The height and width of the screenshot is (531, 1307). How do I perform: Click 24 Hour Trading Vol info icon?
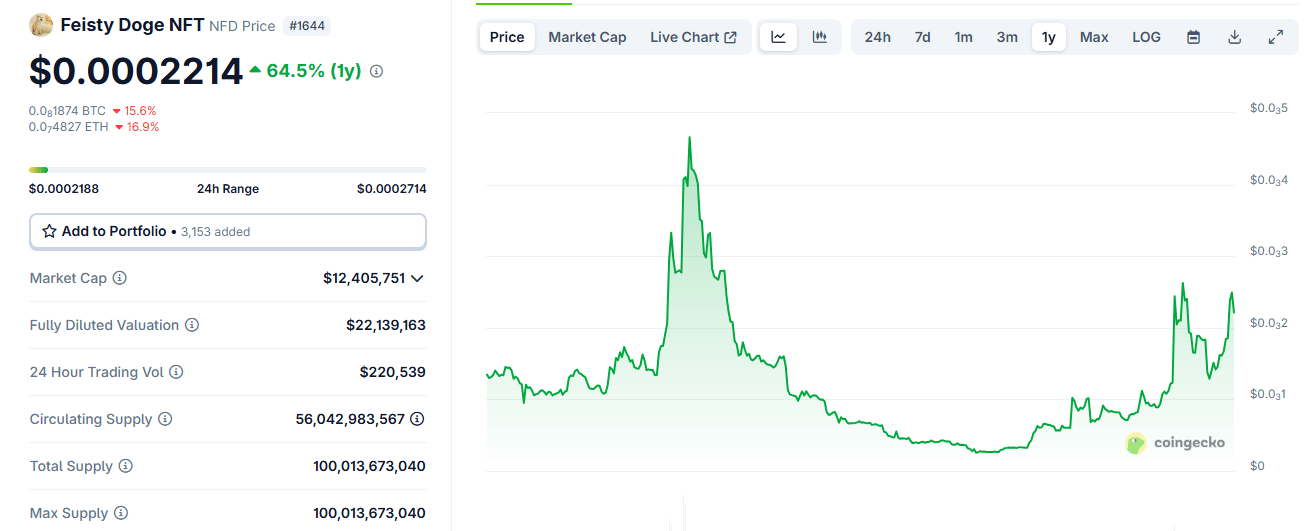176,372
